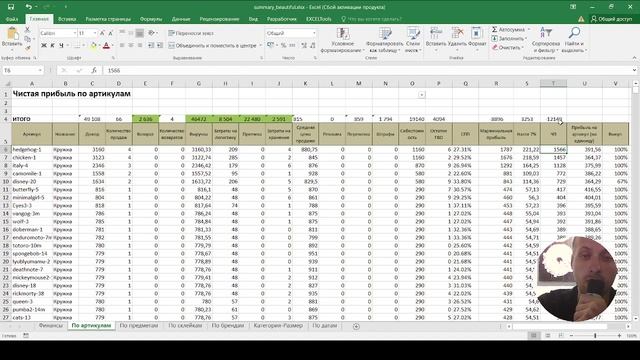Click Merge and Center (Объединить и поместить в центре)
640x360 pixels.
[x=212, y=45]
